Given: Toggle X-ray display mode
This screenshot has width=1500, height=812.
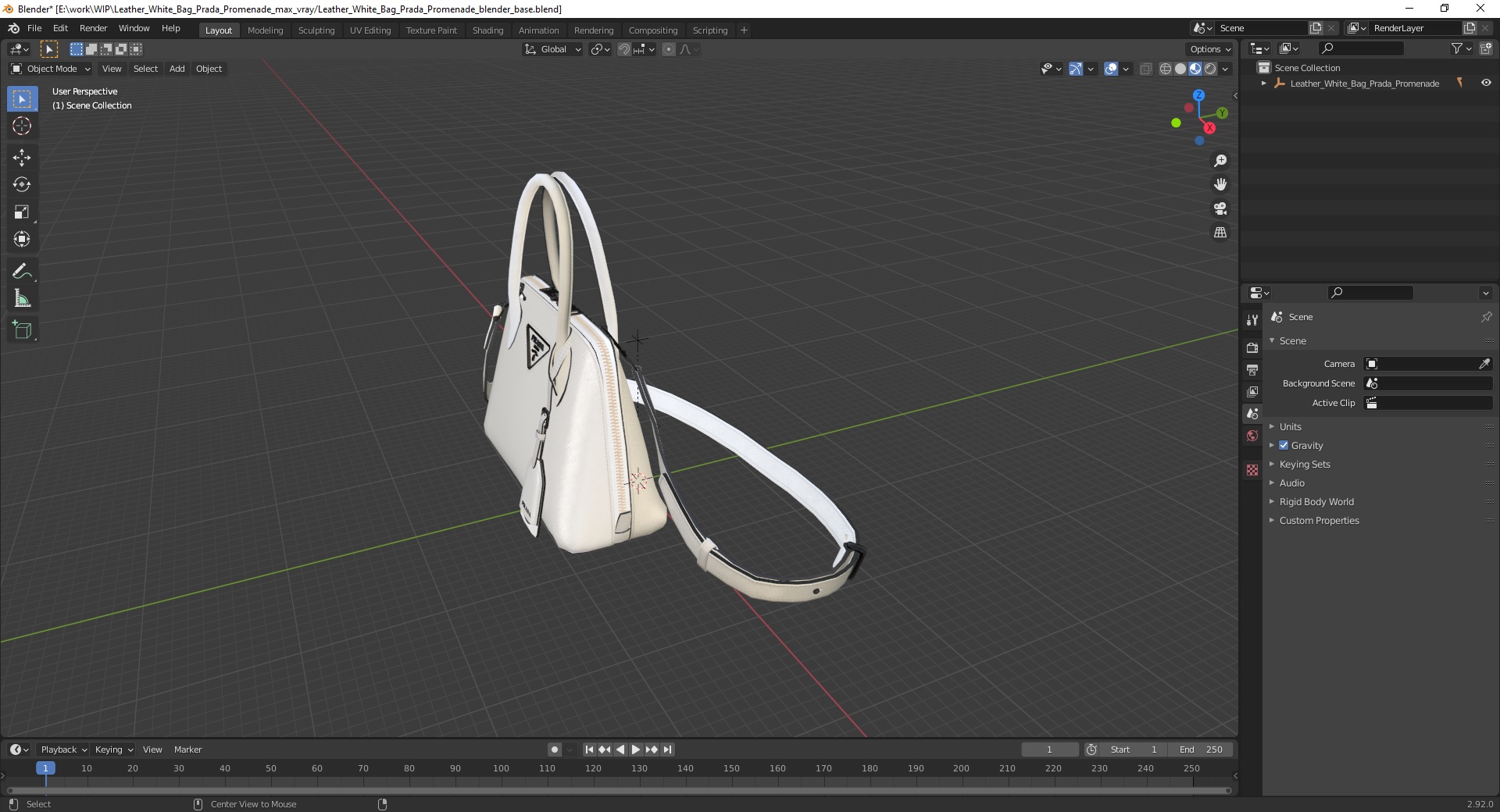Looking at the screenshot, I should [x=1145, y=69].
